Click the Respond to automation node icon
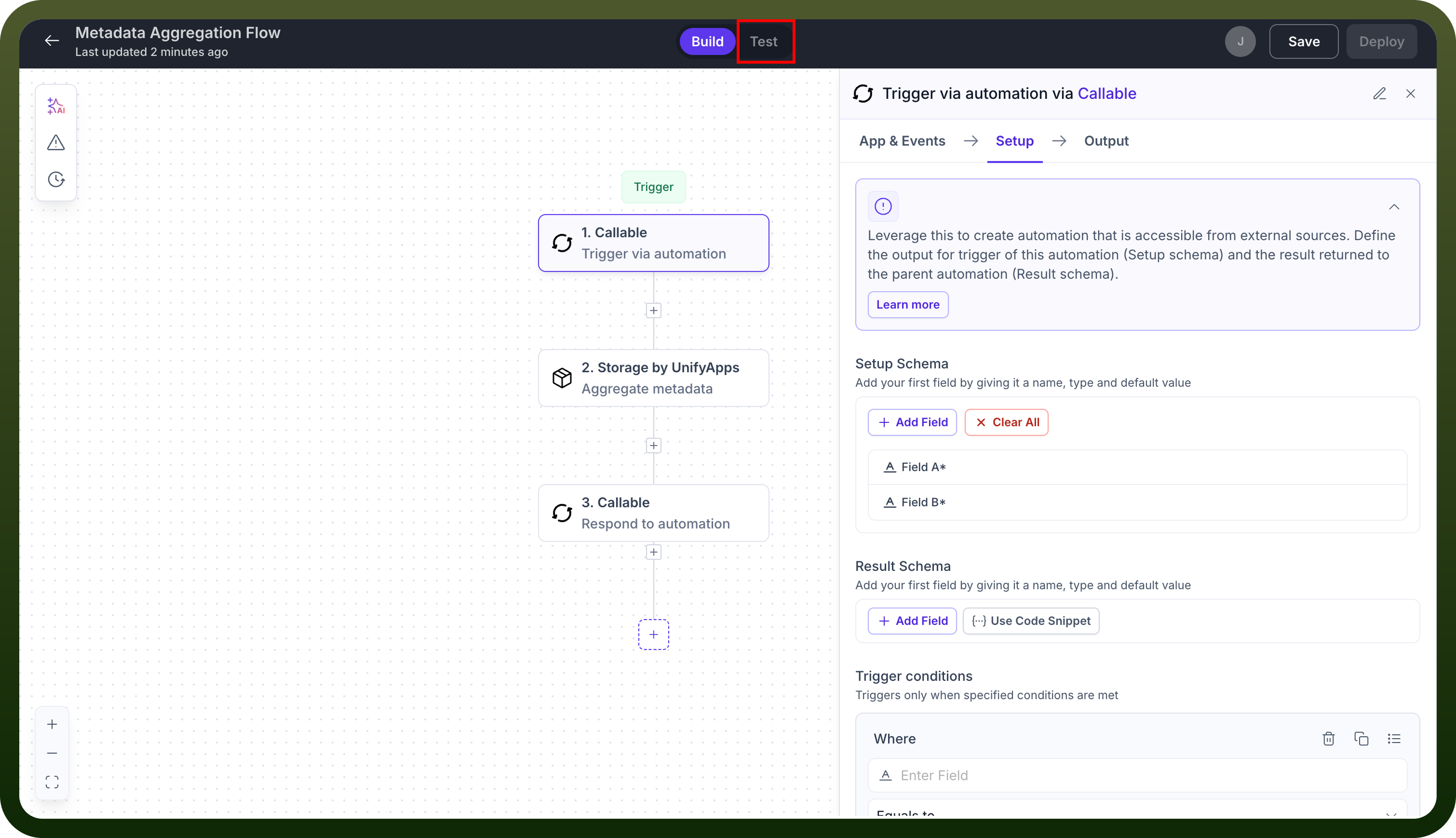Viewport: 1456px width, 838px height. click(562, 513)
